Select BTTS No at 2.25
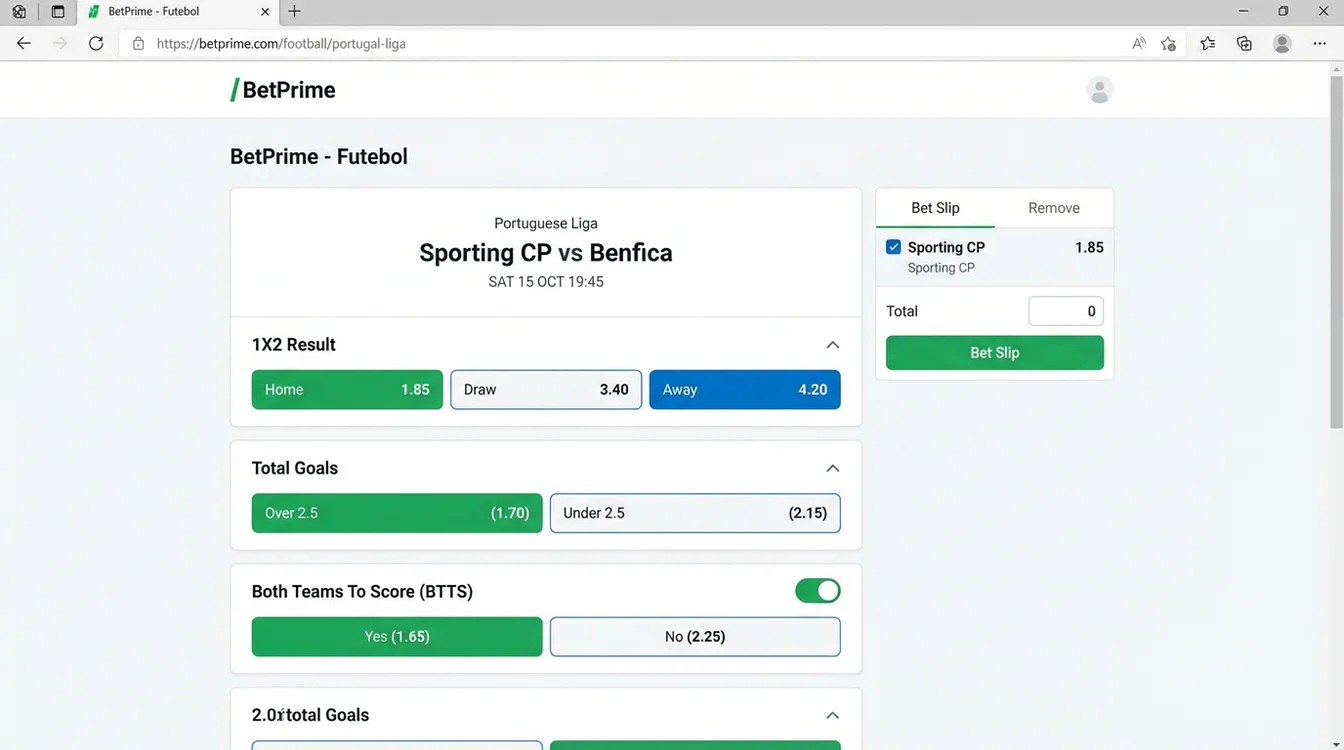1344x750 pixels. (x=695, y=637)
